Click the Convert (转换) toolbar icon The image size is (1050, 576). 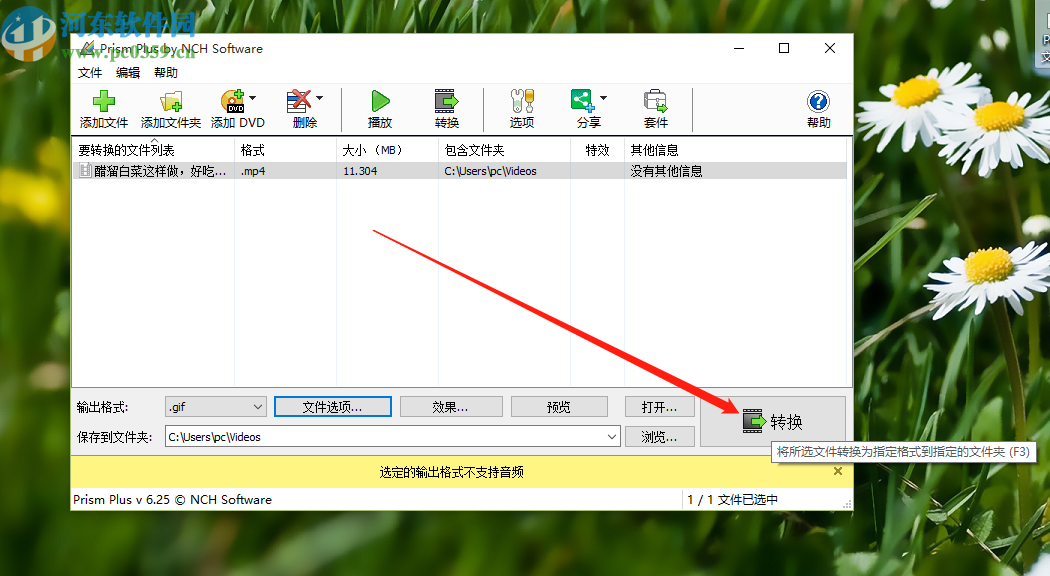pos(446,101)
